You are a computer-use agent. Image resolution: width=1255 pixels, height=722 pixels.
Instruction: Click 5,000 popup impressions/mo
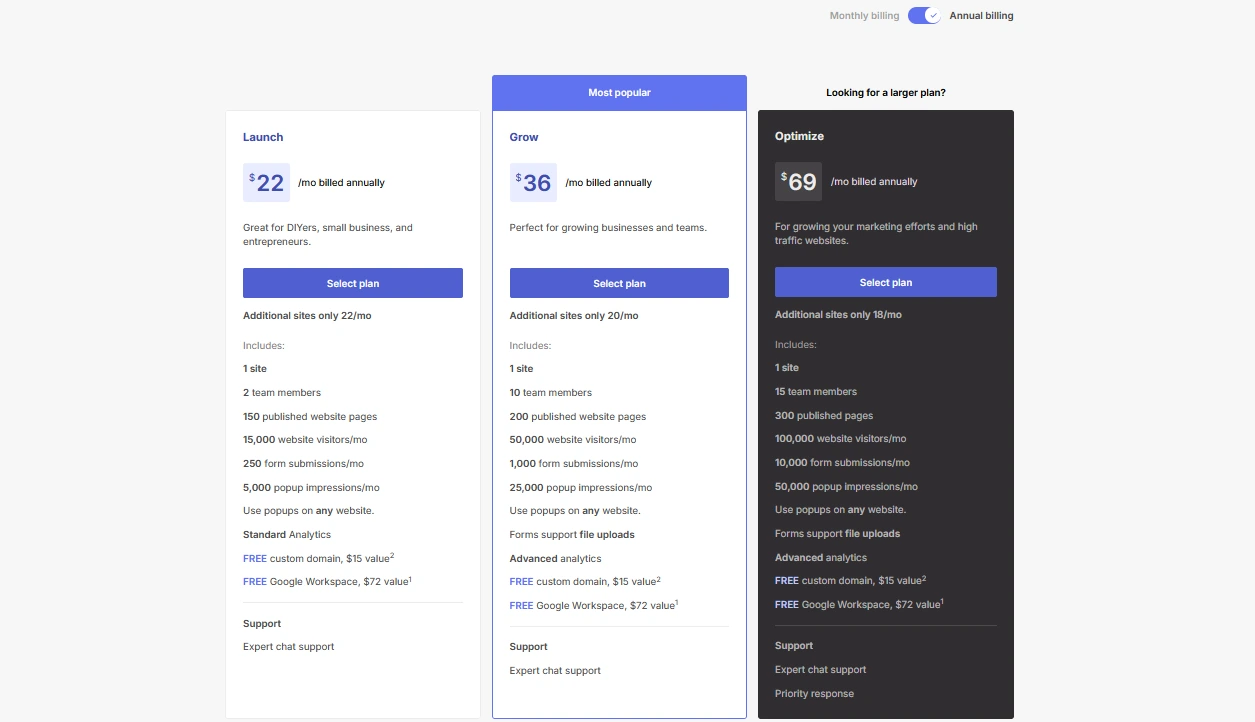click(311, 488)
